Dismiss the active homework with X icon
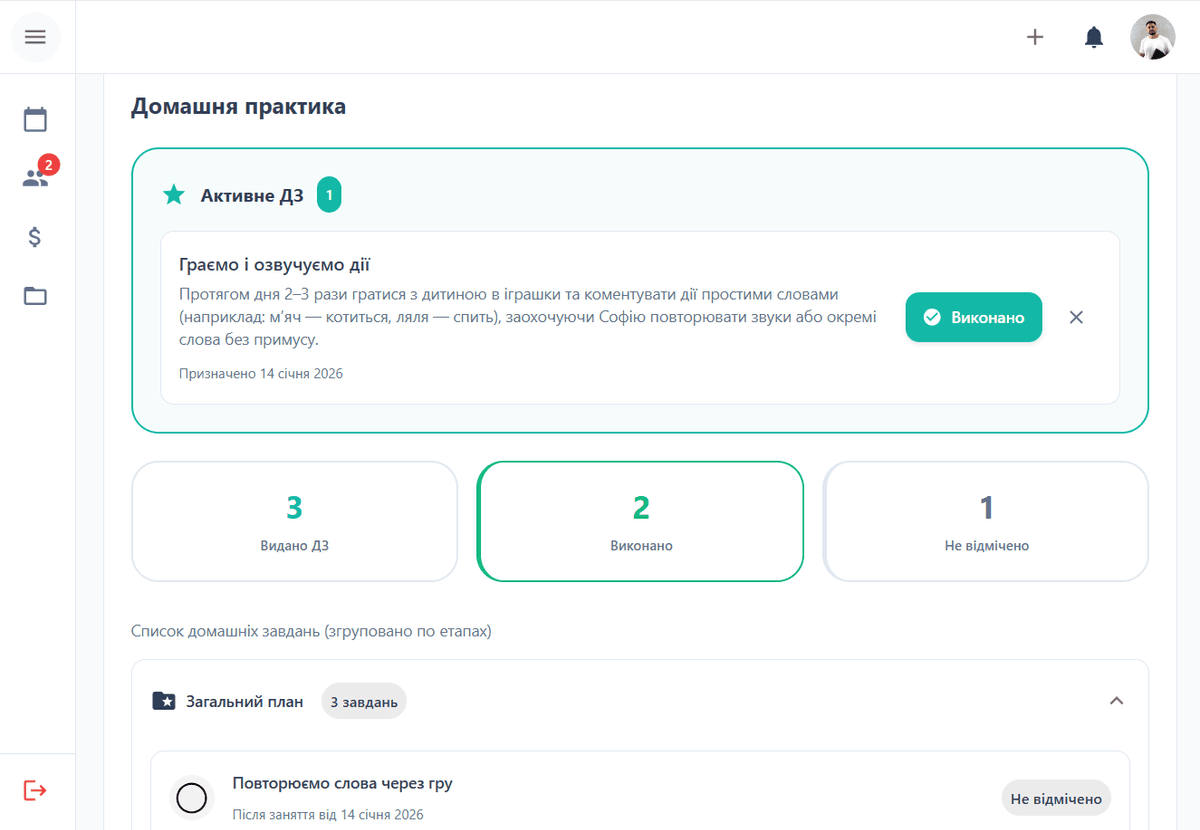Viewport: 1200px width, 830px height. pos(1076,317)
